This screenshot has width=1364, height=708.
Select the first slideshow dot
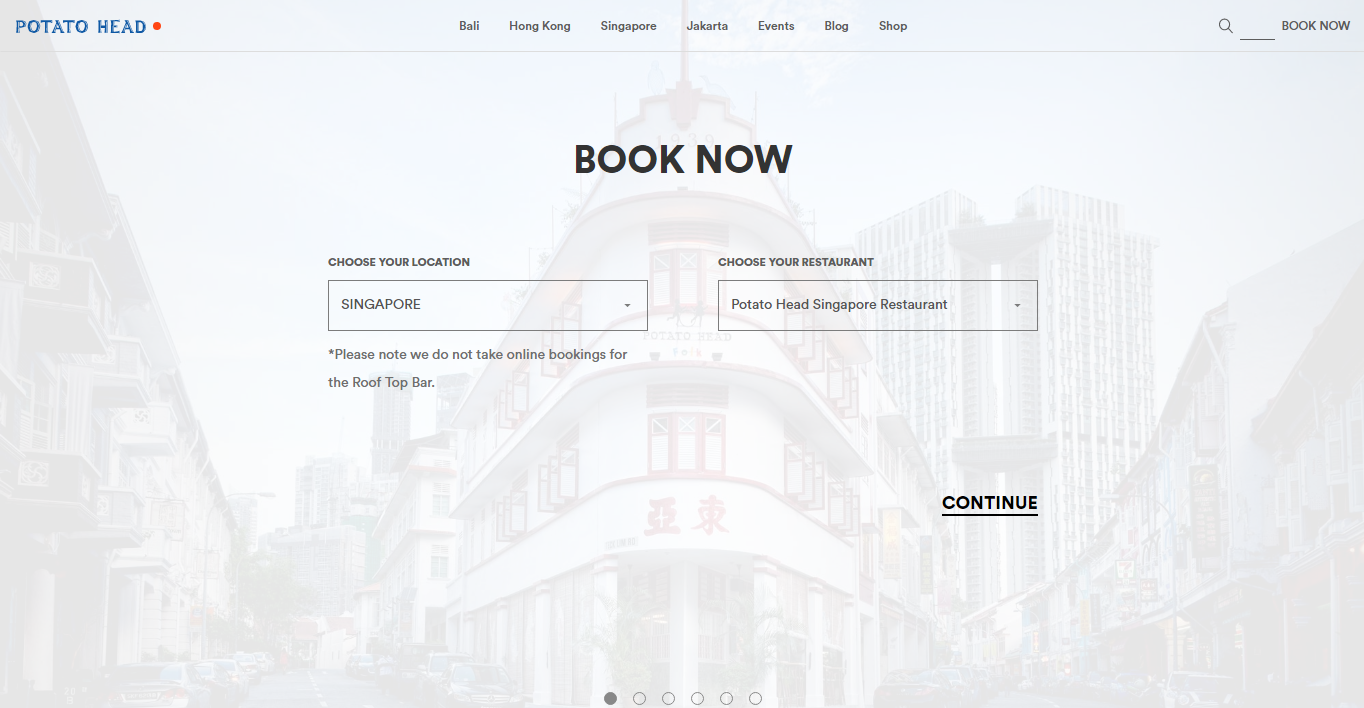pos(611,698)
